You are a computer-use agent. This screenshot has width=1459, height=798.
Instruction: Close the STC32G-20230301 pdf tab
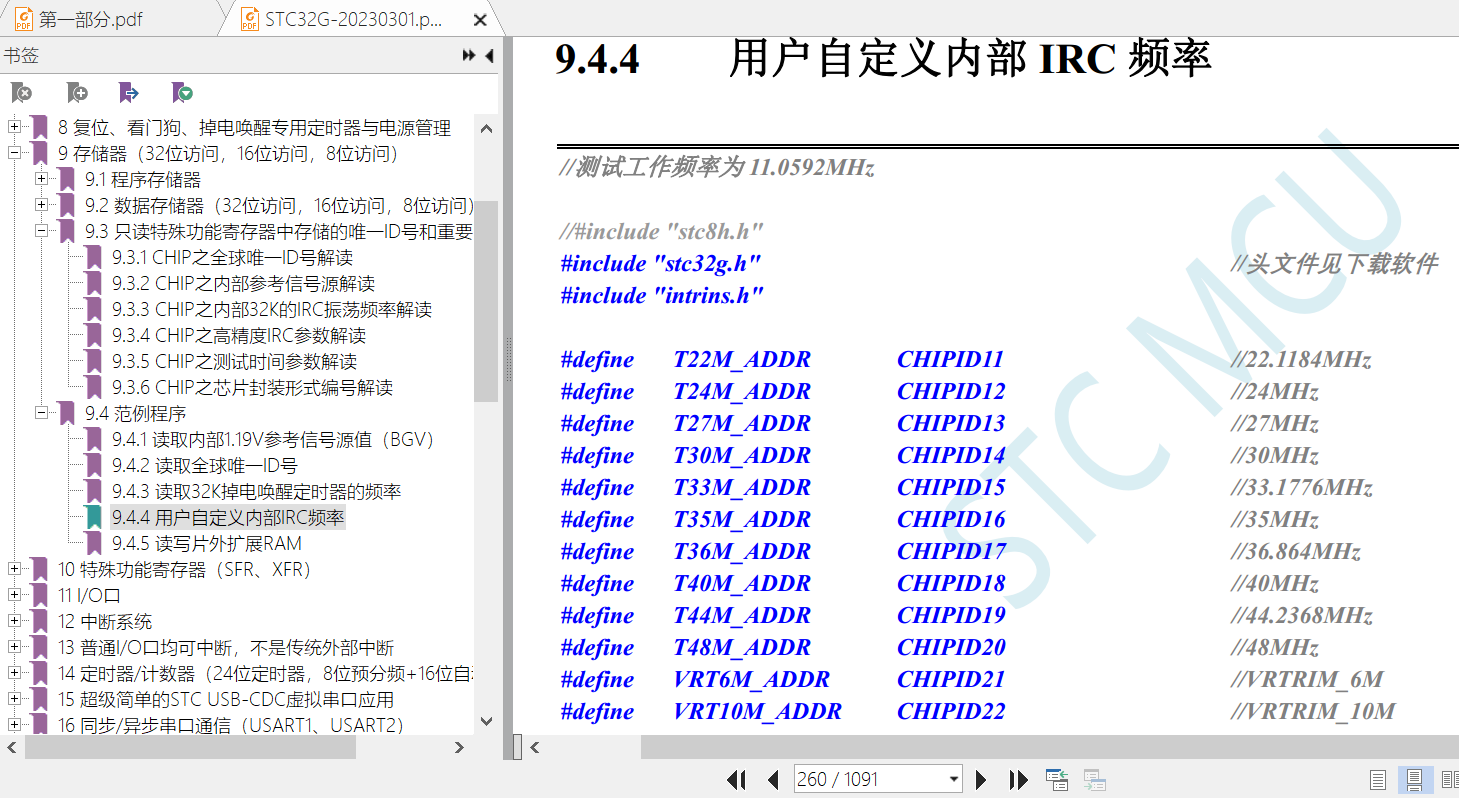480,20
